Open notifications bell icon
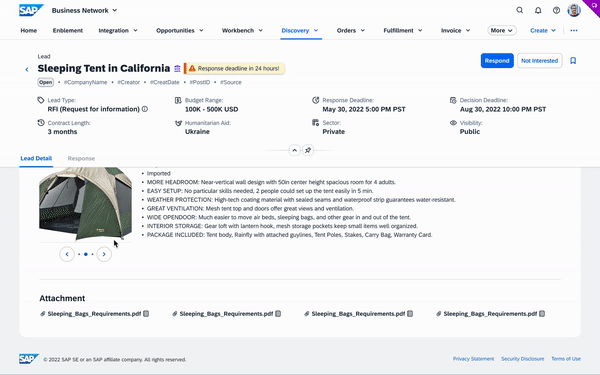The height and width of the screenshot is (375, 600). [538, 10]
